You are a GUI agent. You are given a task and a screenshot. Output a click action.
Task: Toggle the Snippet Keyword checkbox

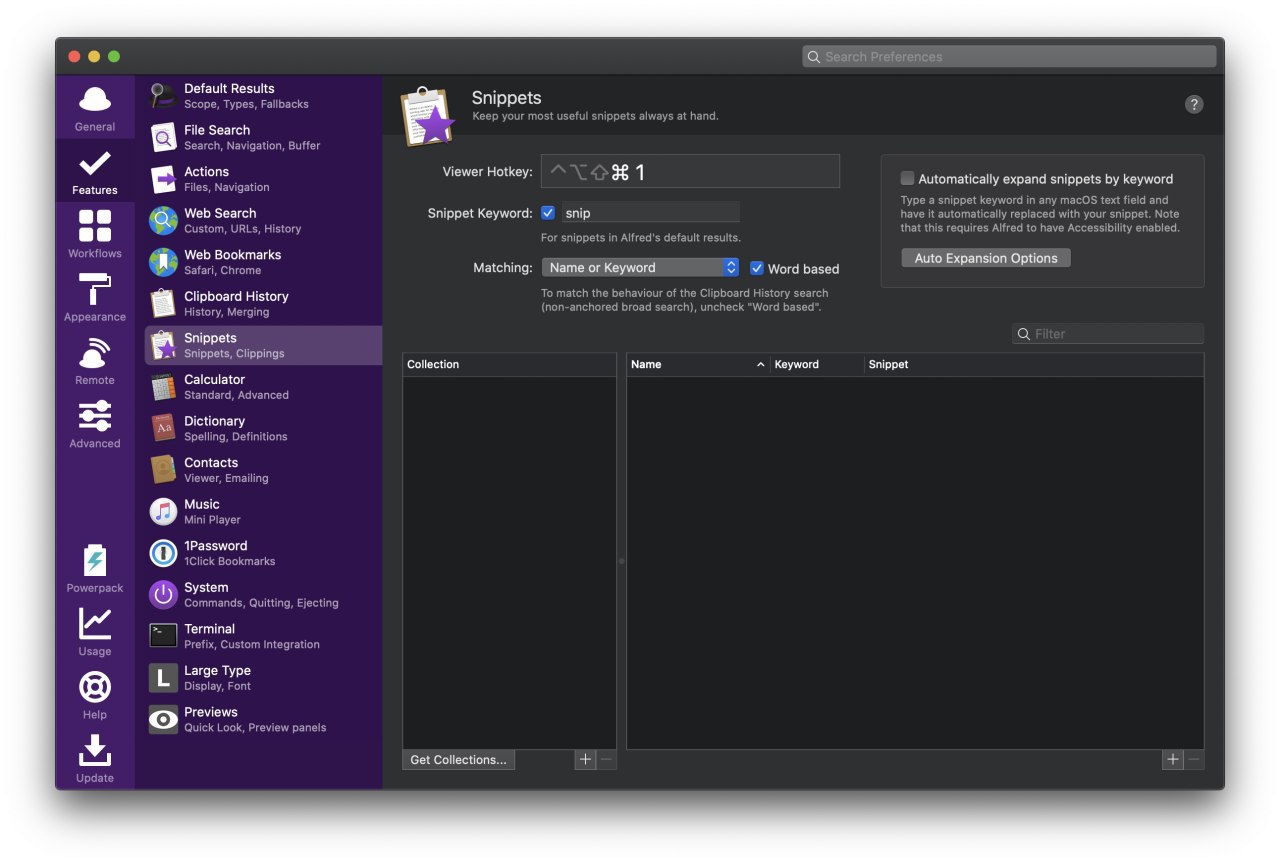548,212
